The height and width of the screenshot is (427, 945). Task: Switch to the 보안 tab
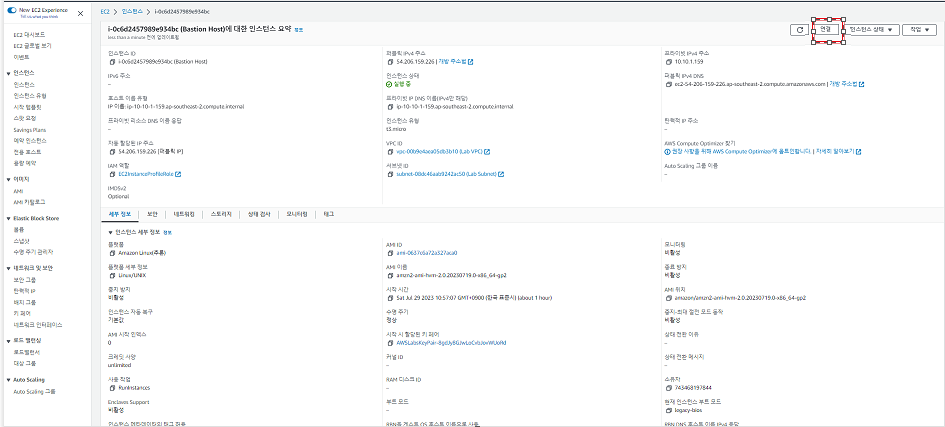tap(152, 214)
